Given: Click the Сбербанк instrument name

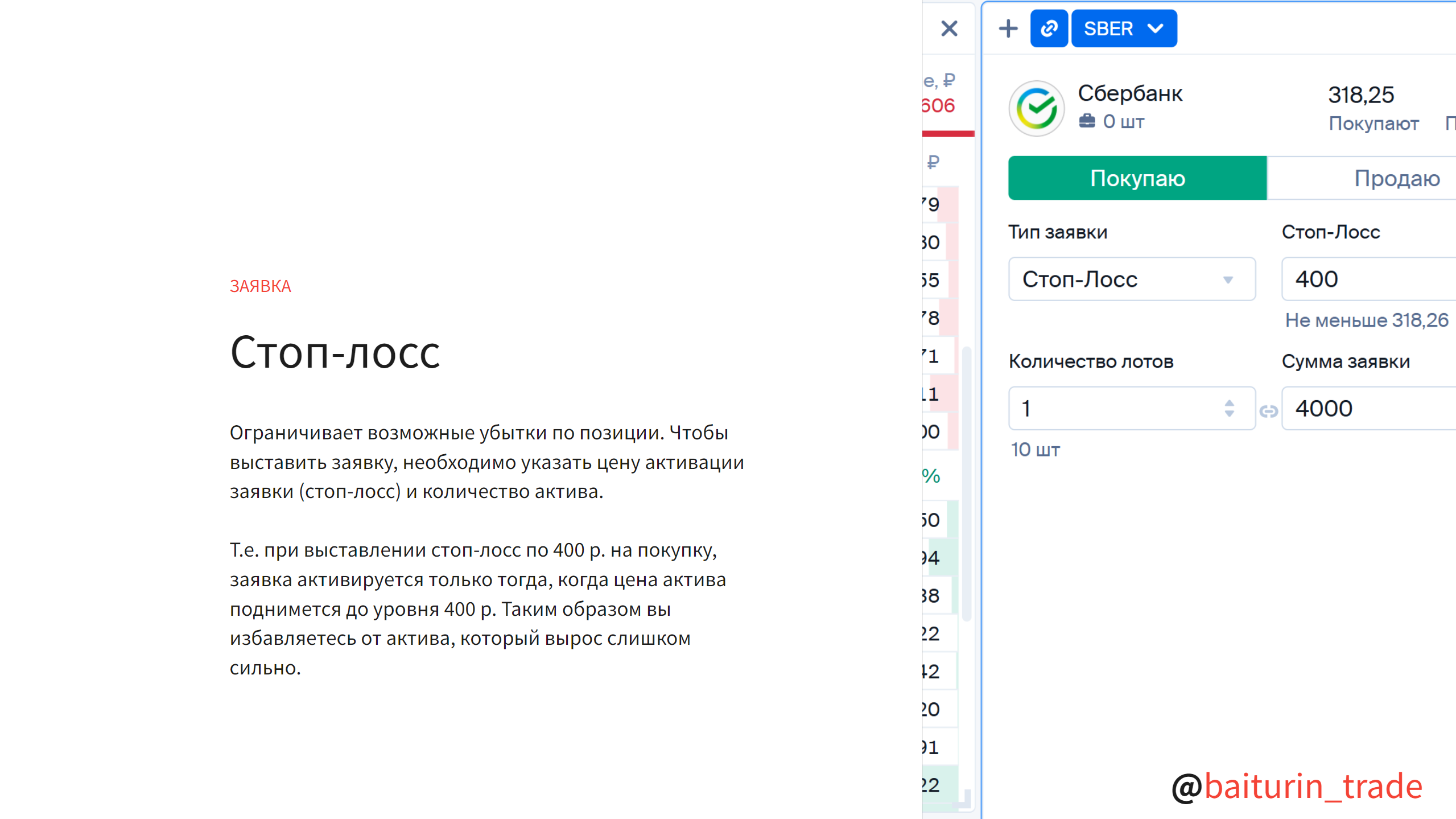Looking at the screenshot, I should click(1130, 93).
